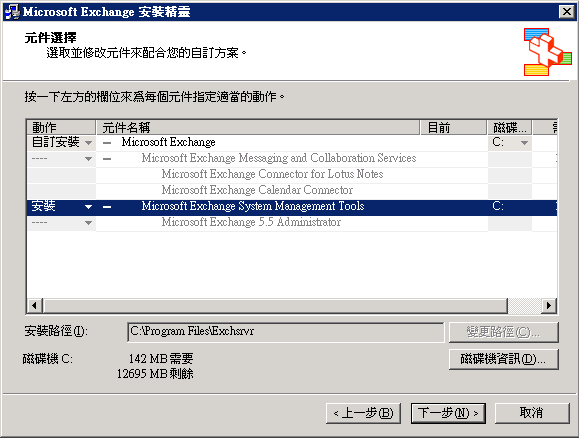Click the 變更路徑(C) button
Viewport: 579px width, 438px height.
click(x=504, y=332)
